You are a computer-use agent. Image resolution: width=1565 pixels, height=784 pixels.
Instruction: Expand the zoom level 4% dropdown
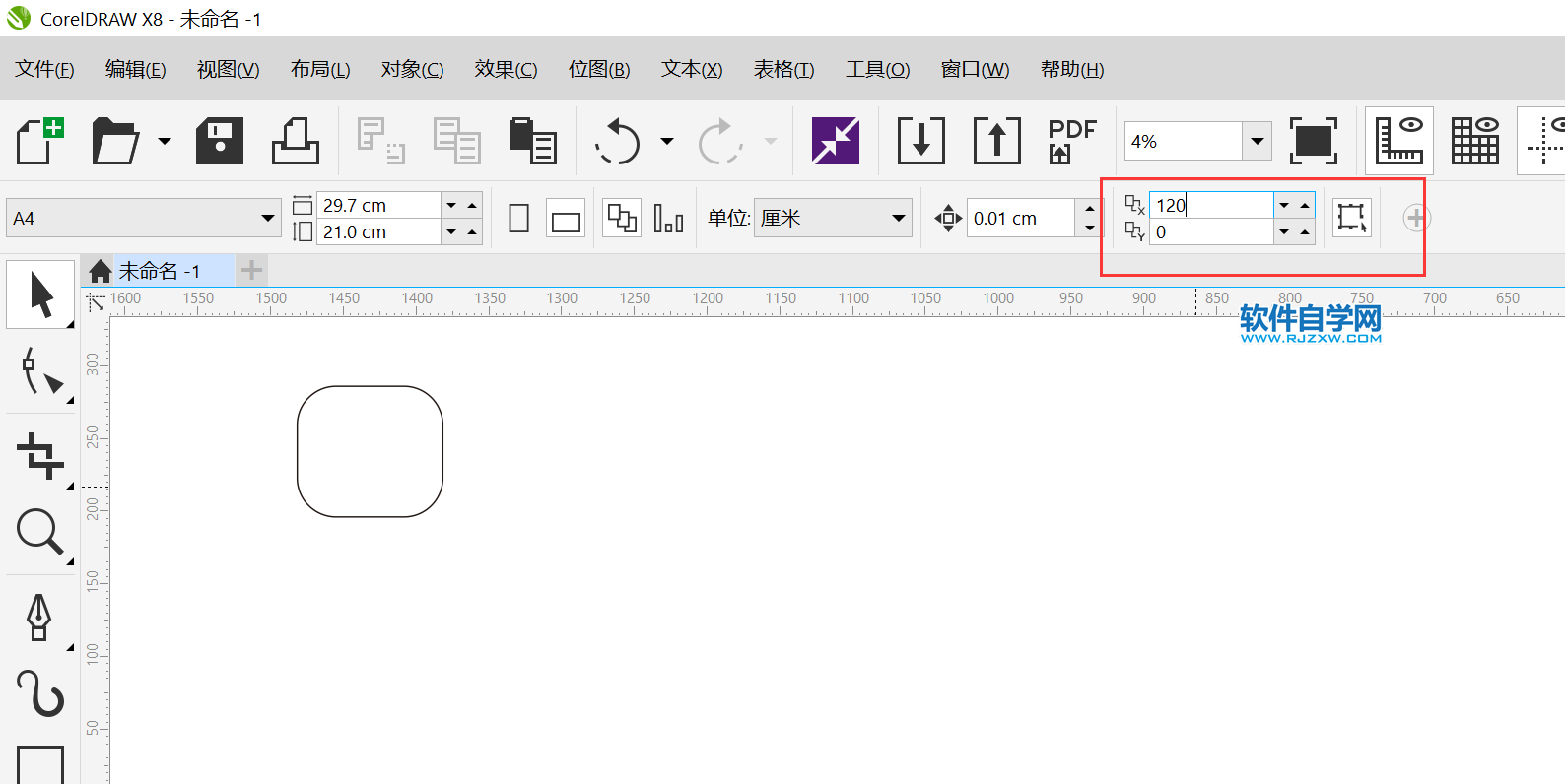tap(1257, 141)
